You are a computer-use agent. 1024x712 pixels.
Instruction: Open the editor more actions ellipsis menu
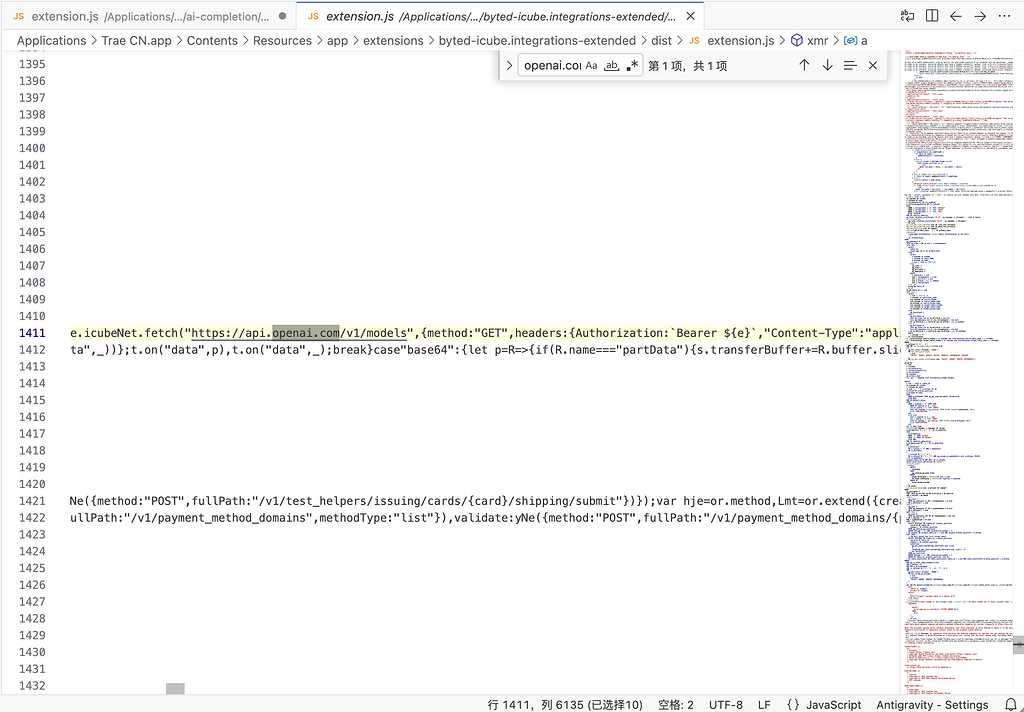pos(1004,16)
